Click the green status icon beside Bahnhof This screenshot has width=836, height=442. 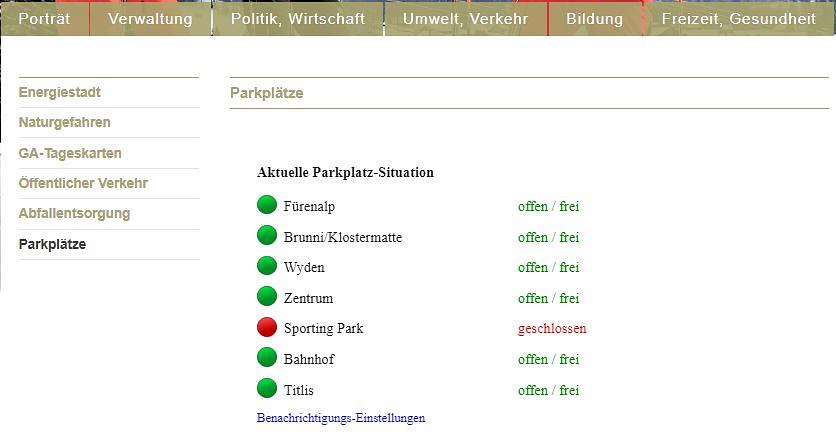(x=267, y=358)
